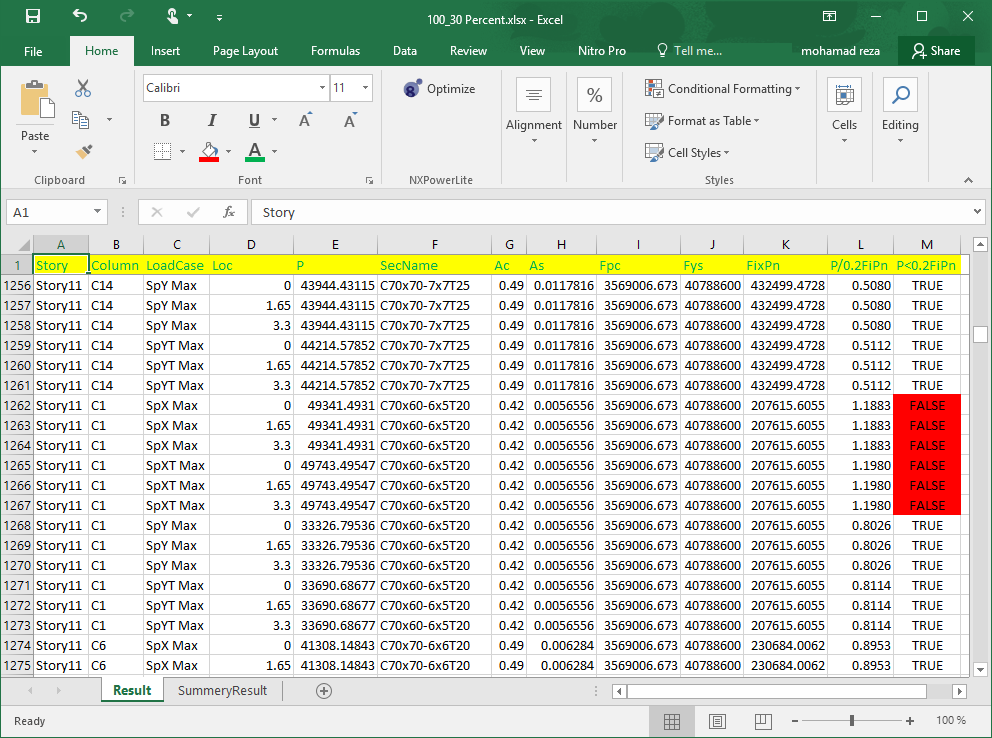Add a new sheet with plus icon
This screenshot has width=992, height=738.
323,690
